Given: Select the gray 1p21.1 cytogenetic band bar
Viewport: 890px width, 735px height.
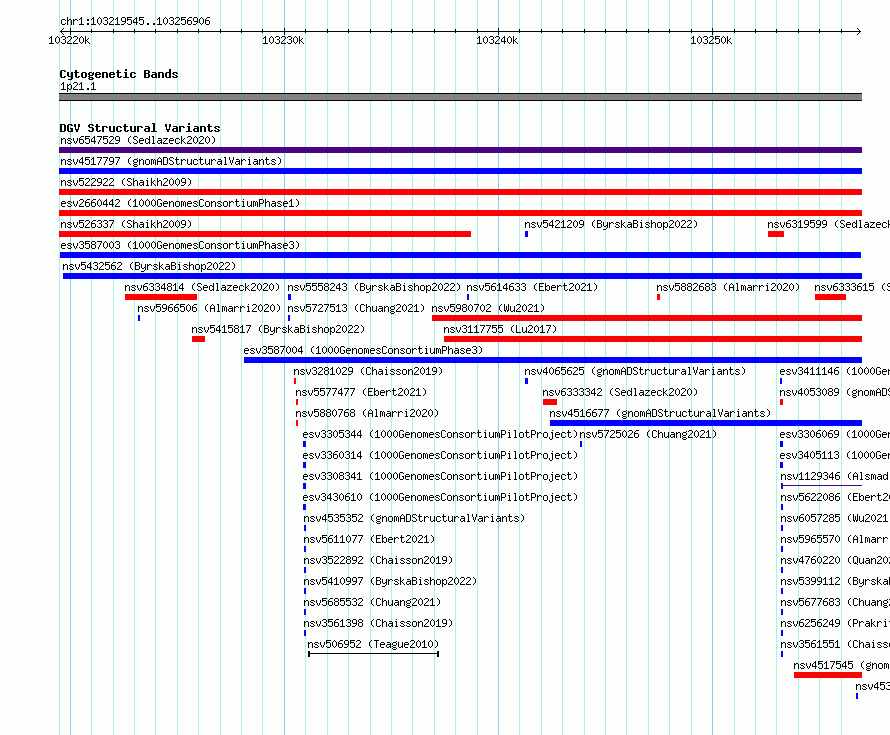Looking at the screenshot, I should point(460,97).
